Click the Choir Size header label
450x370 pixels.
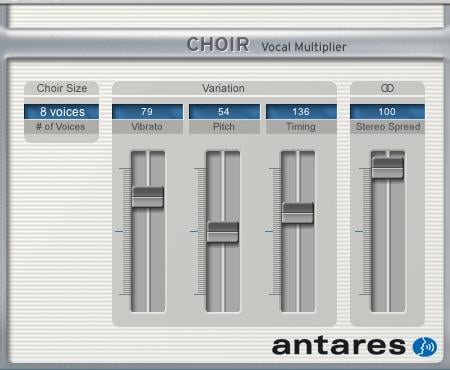pos(62,88)
